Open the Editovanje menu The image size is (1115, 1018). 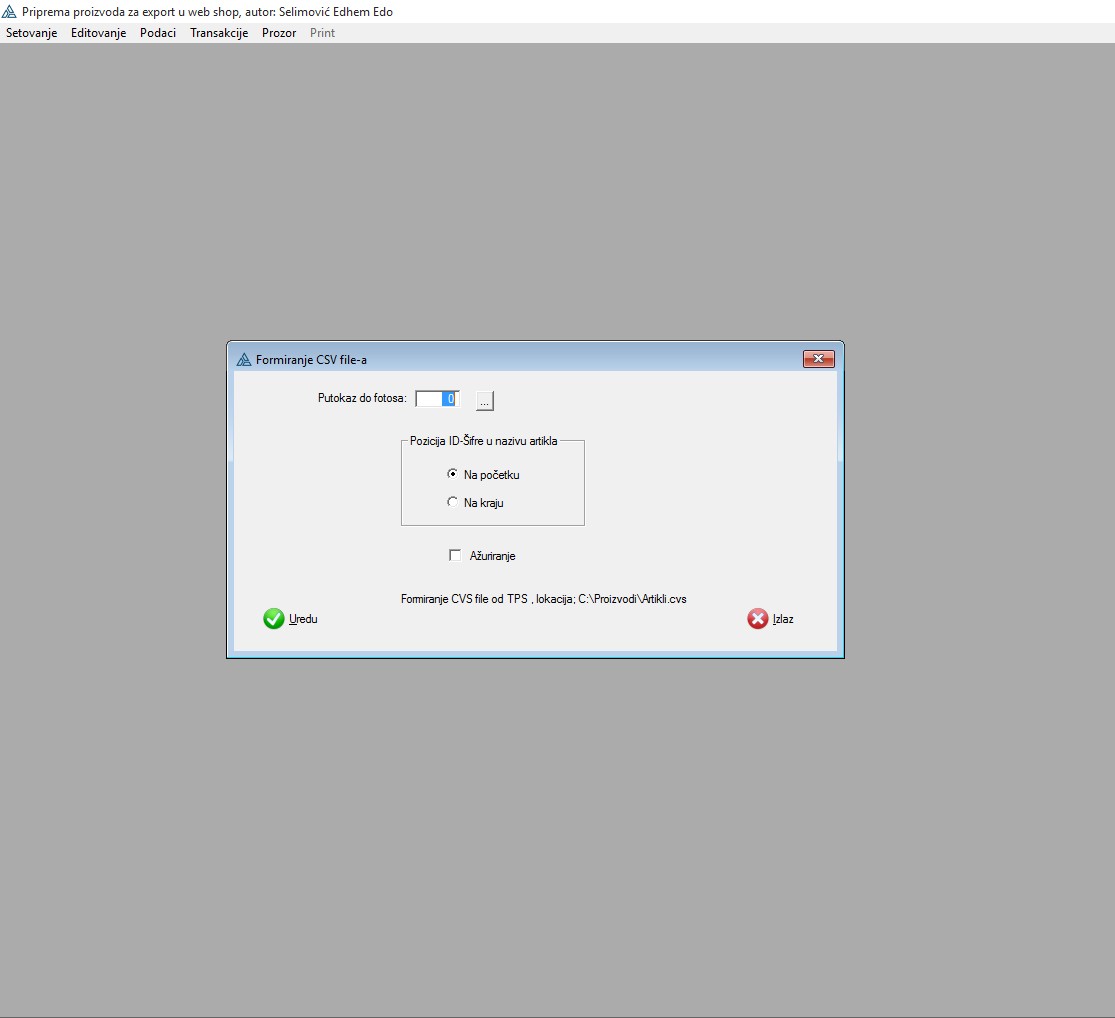[98, 33]
